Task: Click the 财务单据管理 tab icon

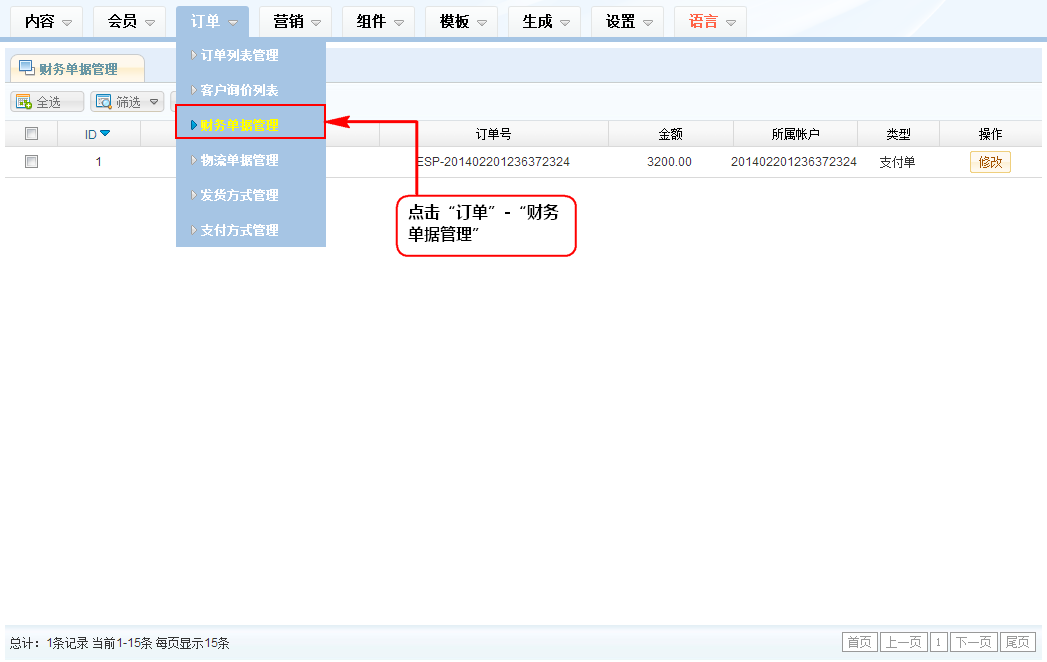Action: coord(26,68)
